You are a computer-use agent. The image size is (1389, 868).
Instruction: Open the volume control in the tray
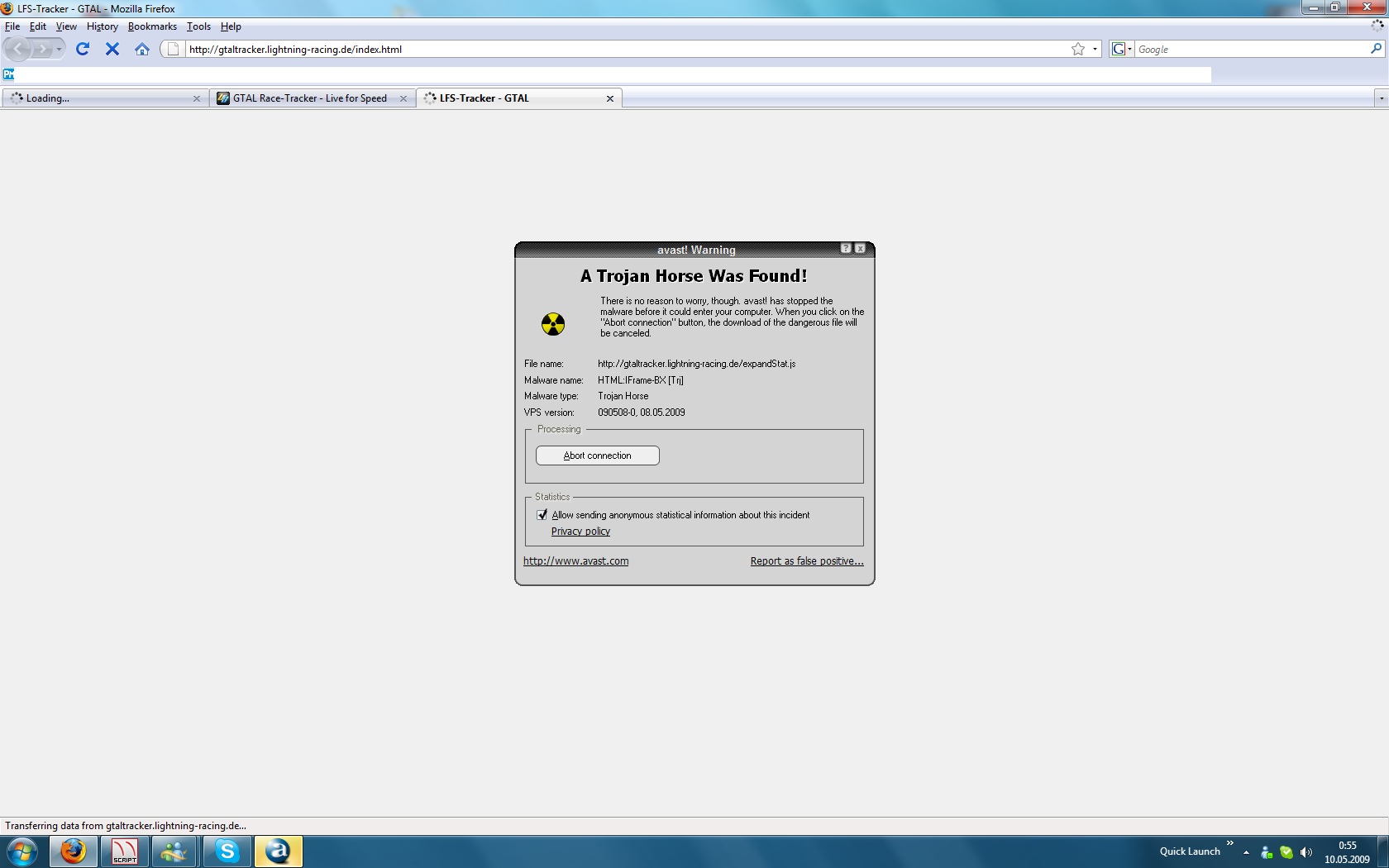tap(1306, 852)
